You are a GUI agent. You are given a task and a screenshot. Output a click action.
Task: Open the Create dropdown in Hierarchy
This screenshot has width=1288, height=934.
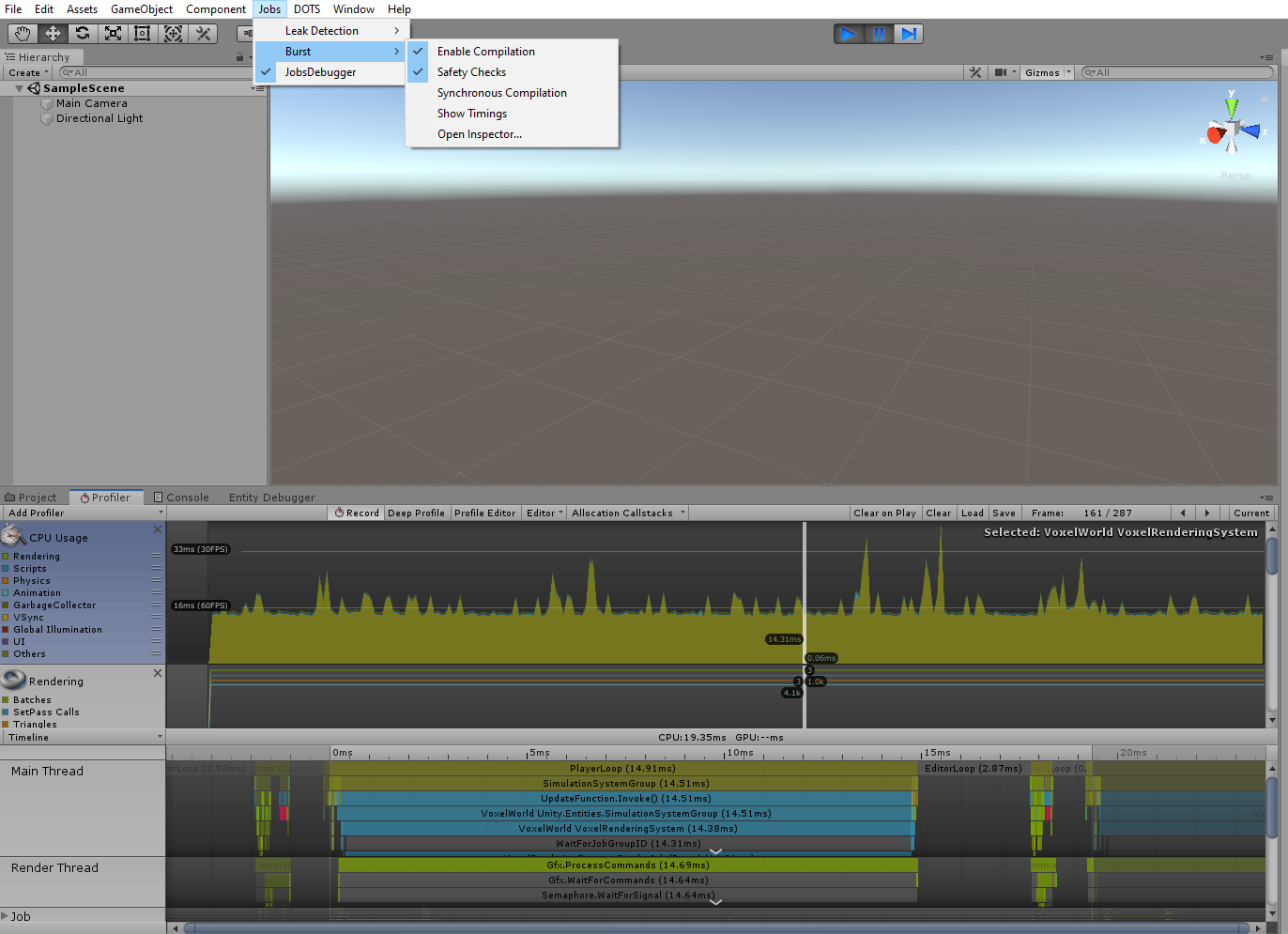28,72
